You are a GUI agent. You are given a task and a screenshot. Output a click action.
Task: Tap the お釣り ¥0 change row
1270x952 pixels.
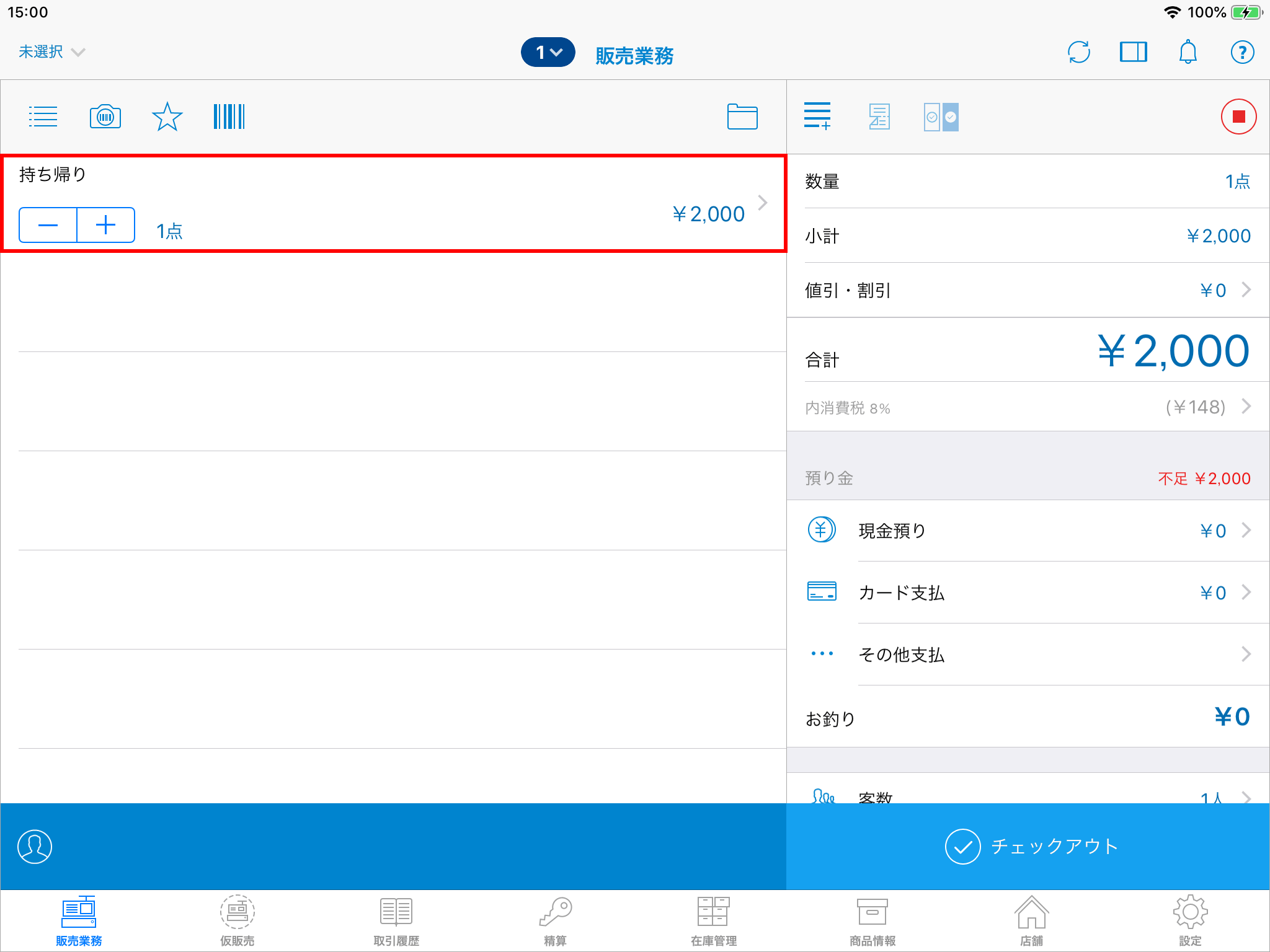[1028, 716]
